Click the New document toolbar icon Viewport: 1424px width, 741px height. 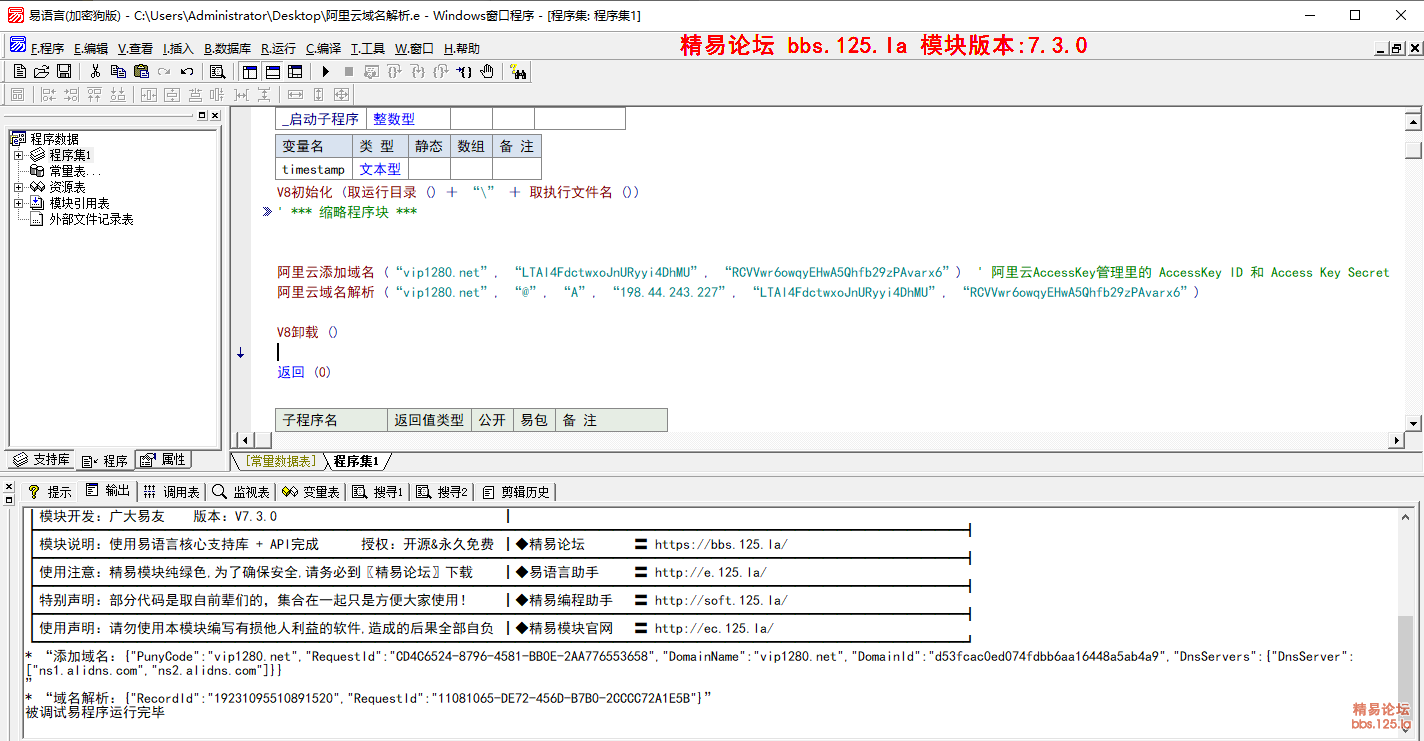coord(19,71)
